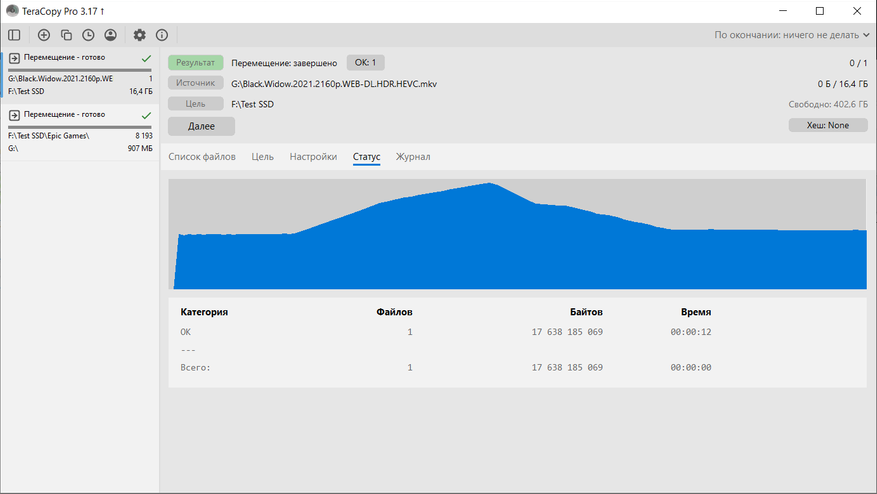Click the add new task plus icon

pos(43,35)
